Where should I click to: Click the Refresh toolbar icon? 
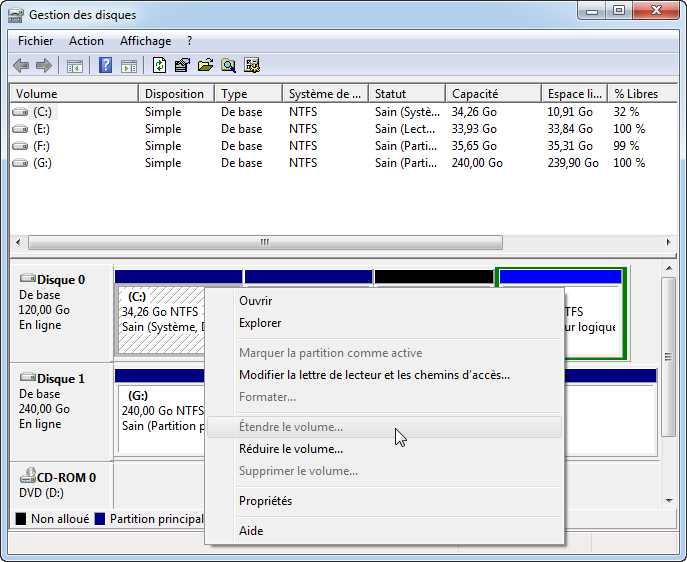[159, 66]
